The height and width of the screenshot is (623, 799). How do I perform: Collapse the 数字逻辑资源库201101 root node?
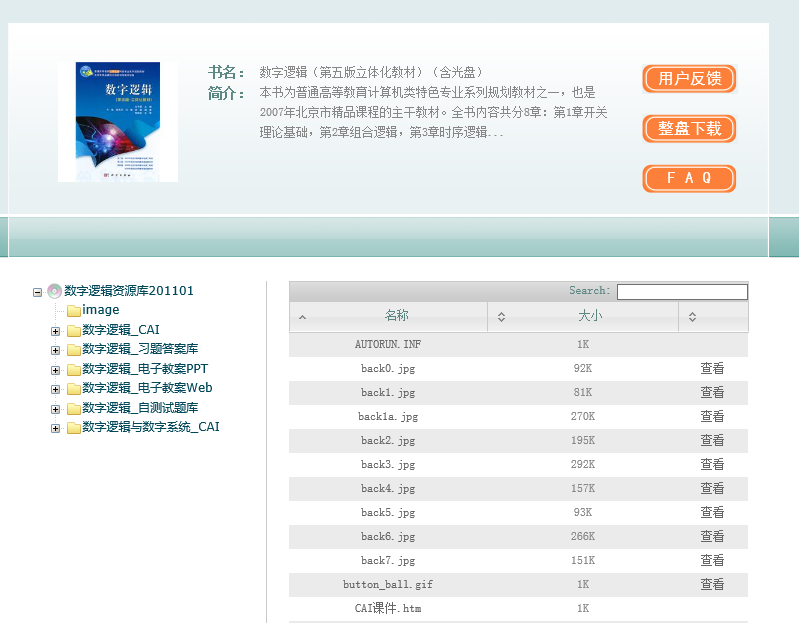(37, 292)
